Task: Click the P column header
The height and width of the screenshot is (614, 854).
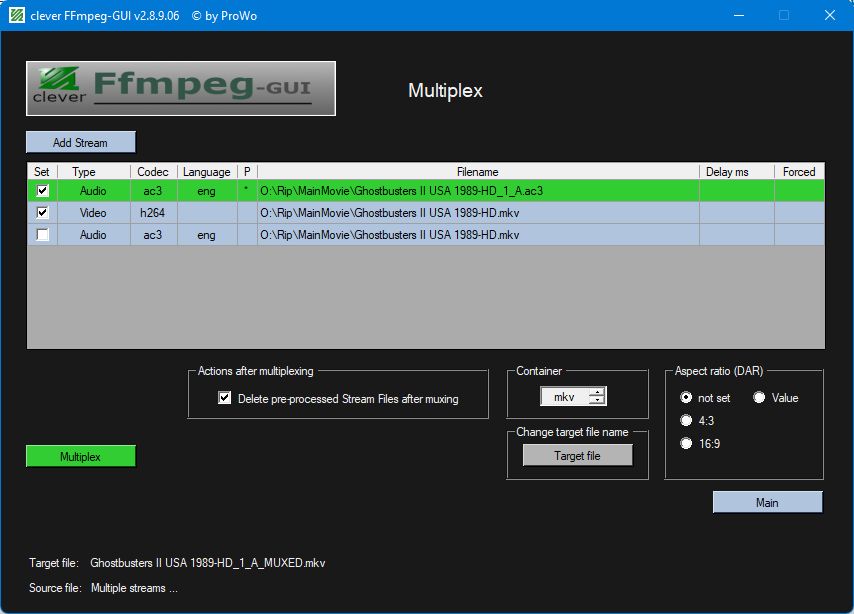Action: [247, 172]
